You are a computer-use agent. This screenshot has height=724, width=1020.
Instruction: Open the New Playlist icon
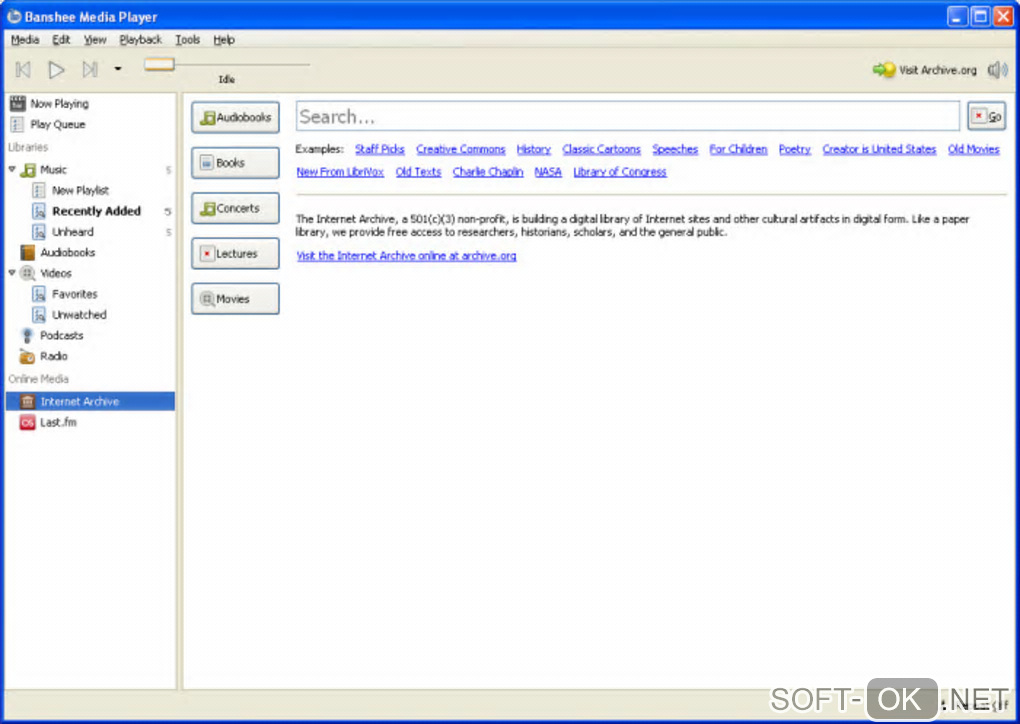(x=39, y=190)
